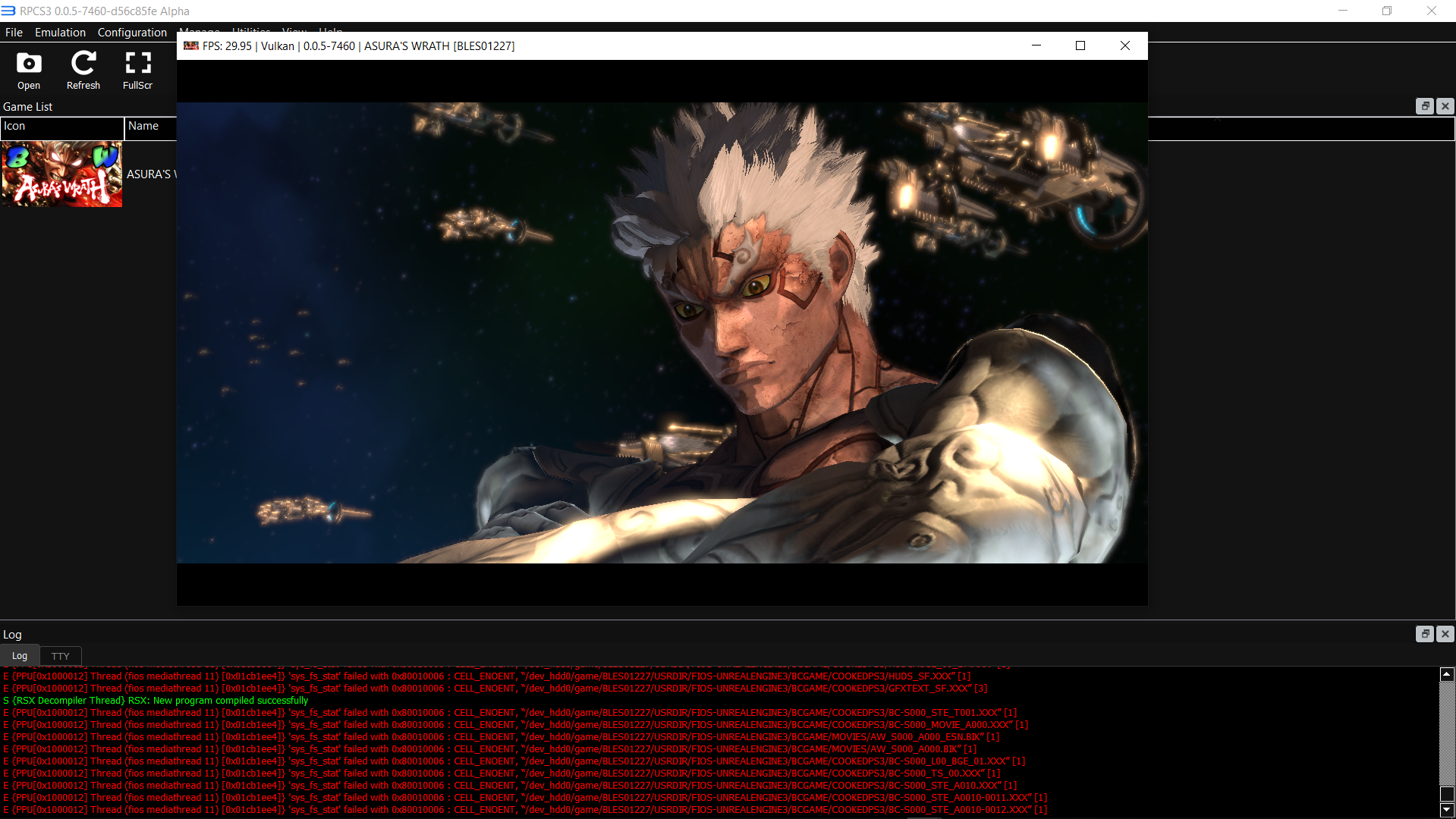This screenshot has width=1456, height=819.
Task: Switch to the TTY tab
Action: pos(60,656)
